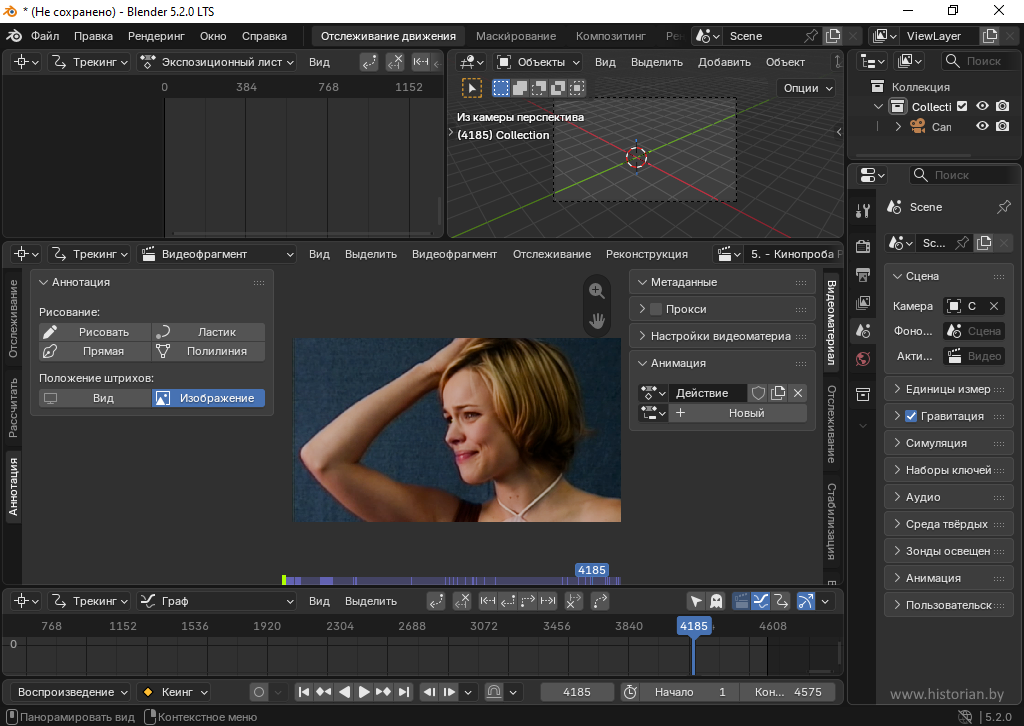This screenshot has width=1024, height=726.
Task: Click the zoom magnifier in the clip viewer
Action: 596,291
